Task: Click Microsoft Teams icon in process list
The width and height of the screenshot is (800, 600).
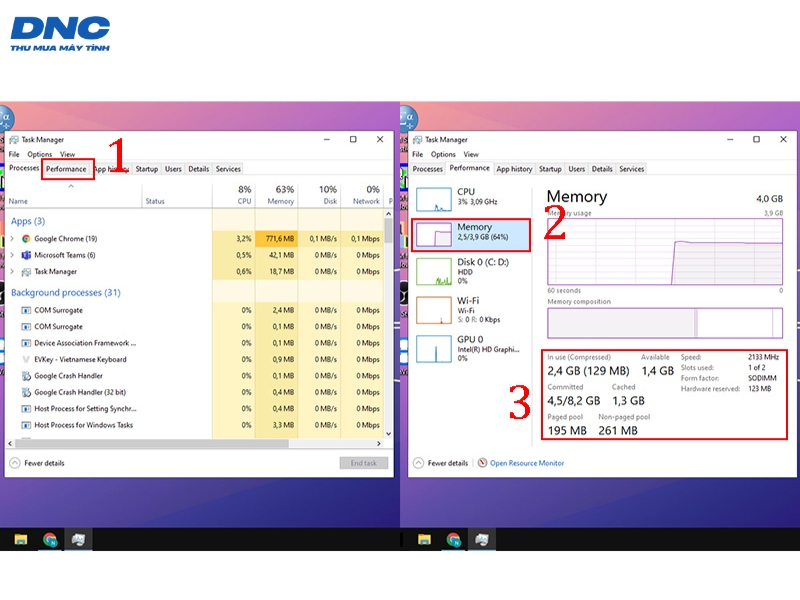Action: (26, 255)
